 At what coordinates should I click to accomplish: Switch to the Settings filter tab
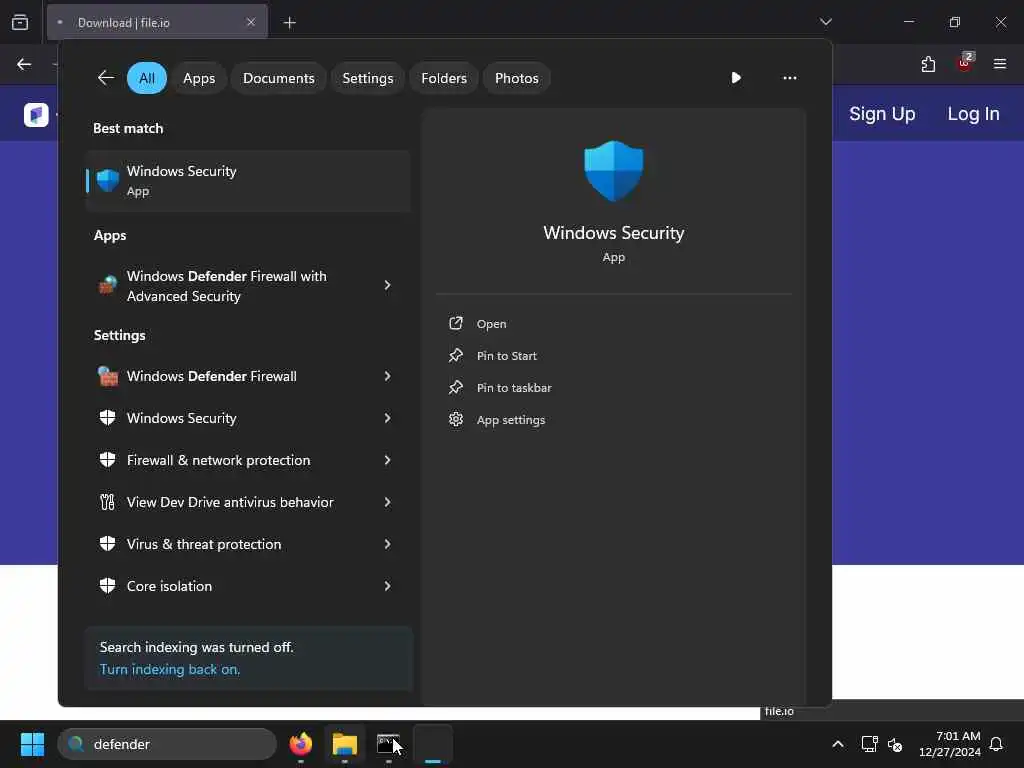click(368, 78)
